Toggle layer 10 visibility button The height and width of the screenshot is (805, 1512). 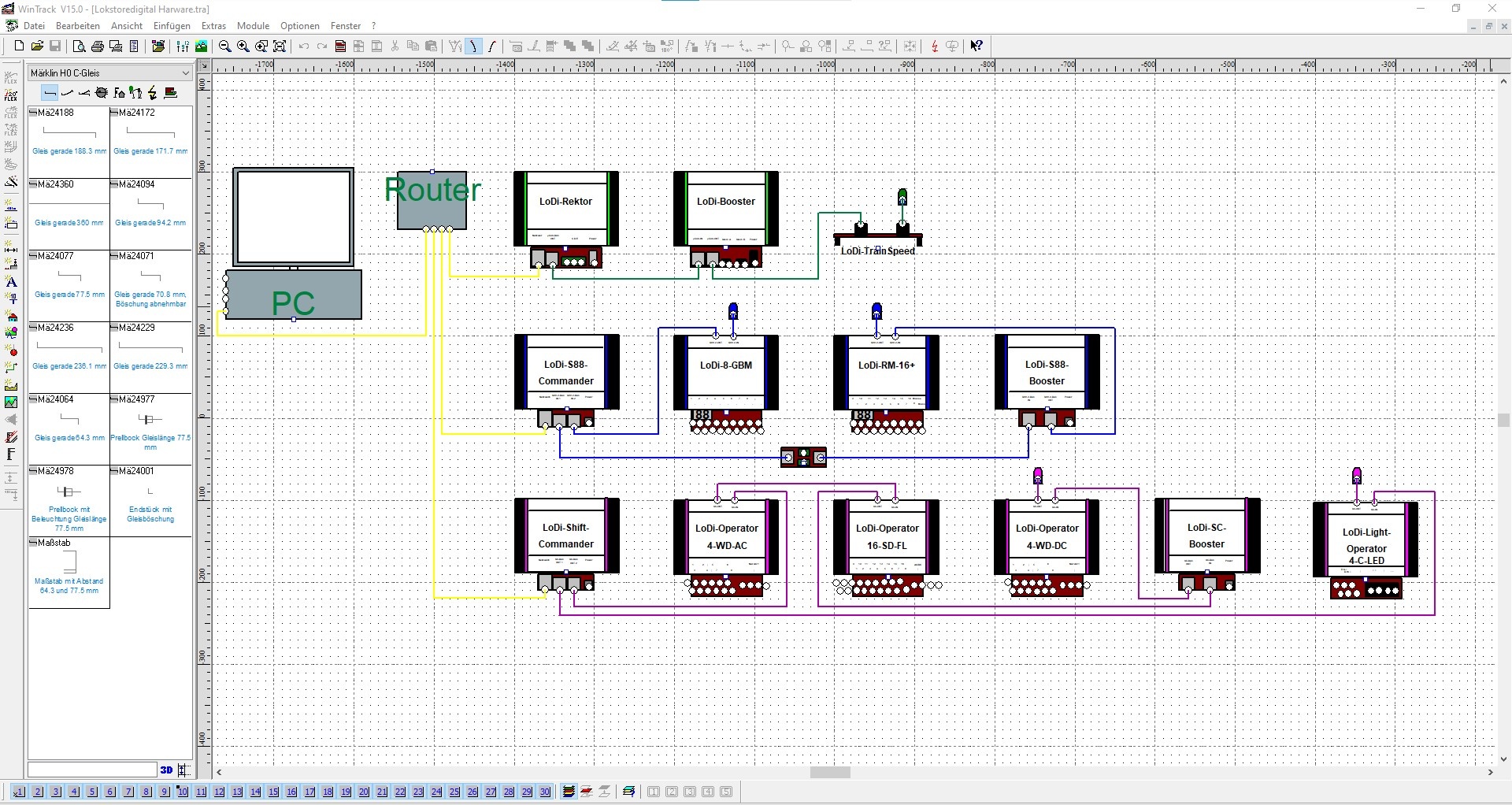(x=183, y=792)
